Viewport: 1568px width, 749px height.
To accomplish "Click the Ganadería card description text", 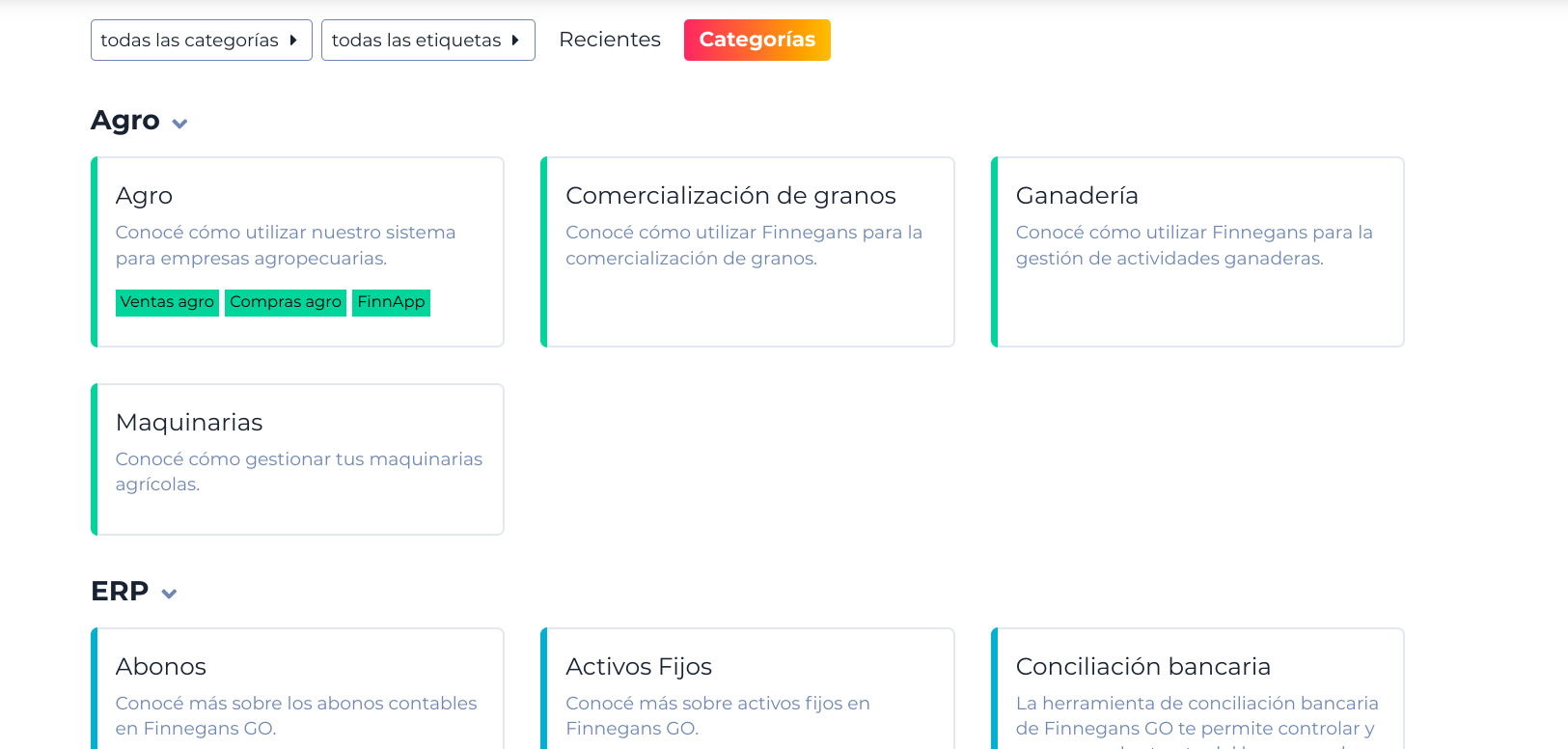I will coord(1194,245).
